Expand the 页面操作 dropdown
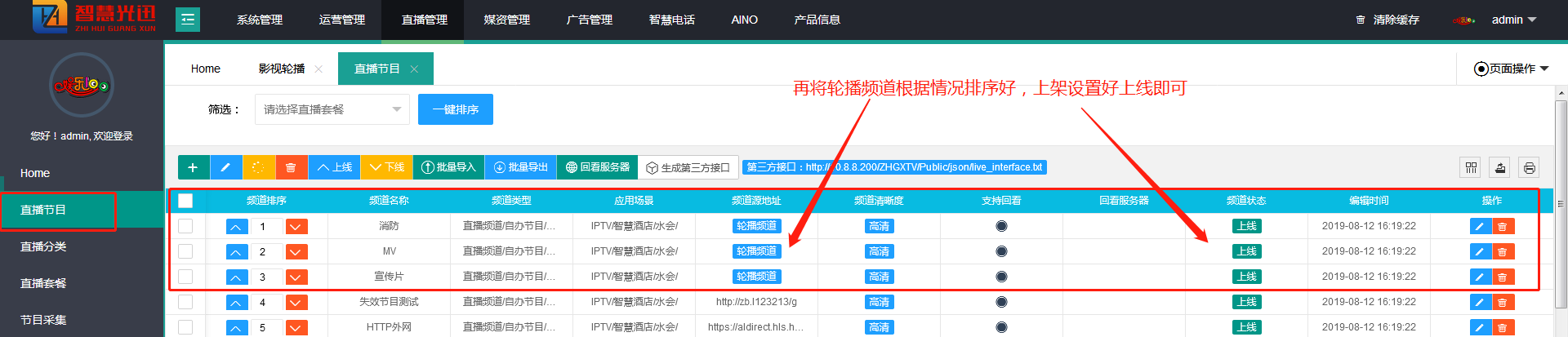 click(1511, 69)
